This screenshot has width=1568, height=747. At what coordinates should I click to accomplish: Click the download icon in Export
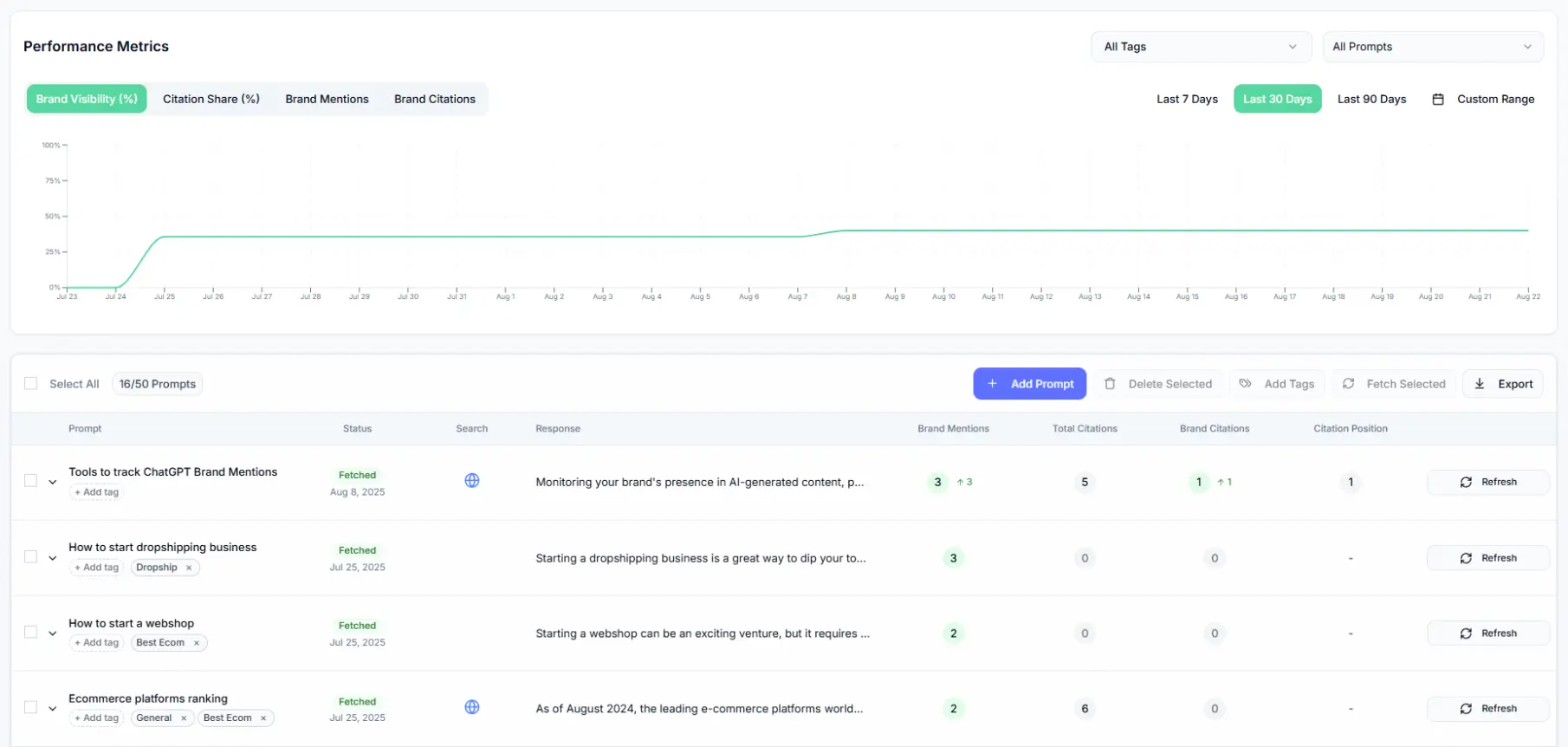click(x=1480, y=384)
